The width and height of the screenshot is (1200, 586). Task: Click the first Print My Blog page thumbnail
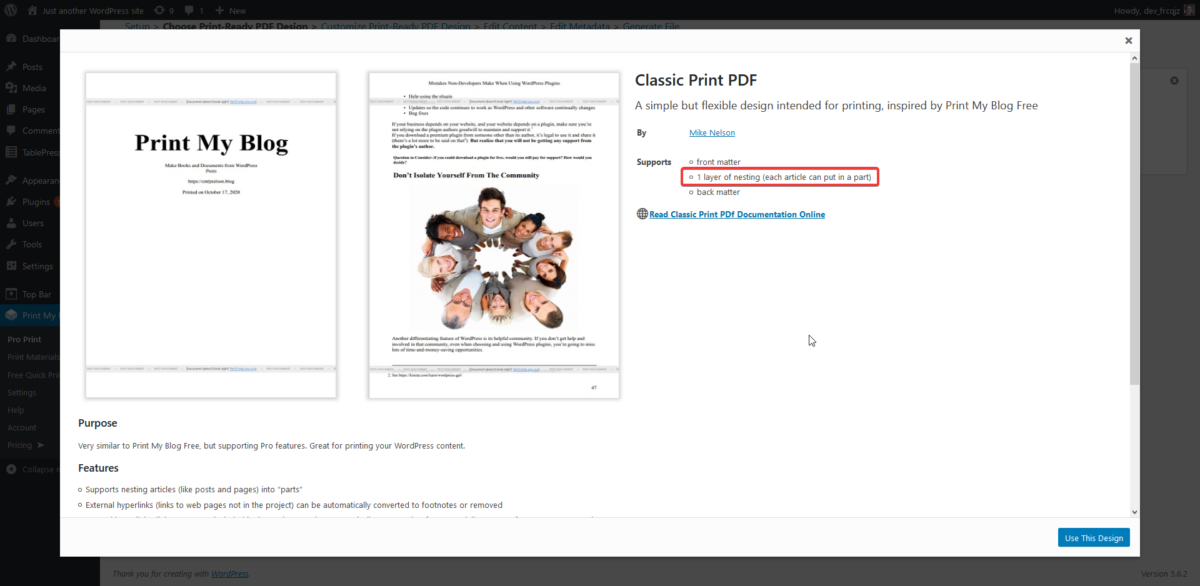(210, 235)
